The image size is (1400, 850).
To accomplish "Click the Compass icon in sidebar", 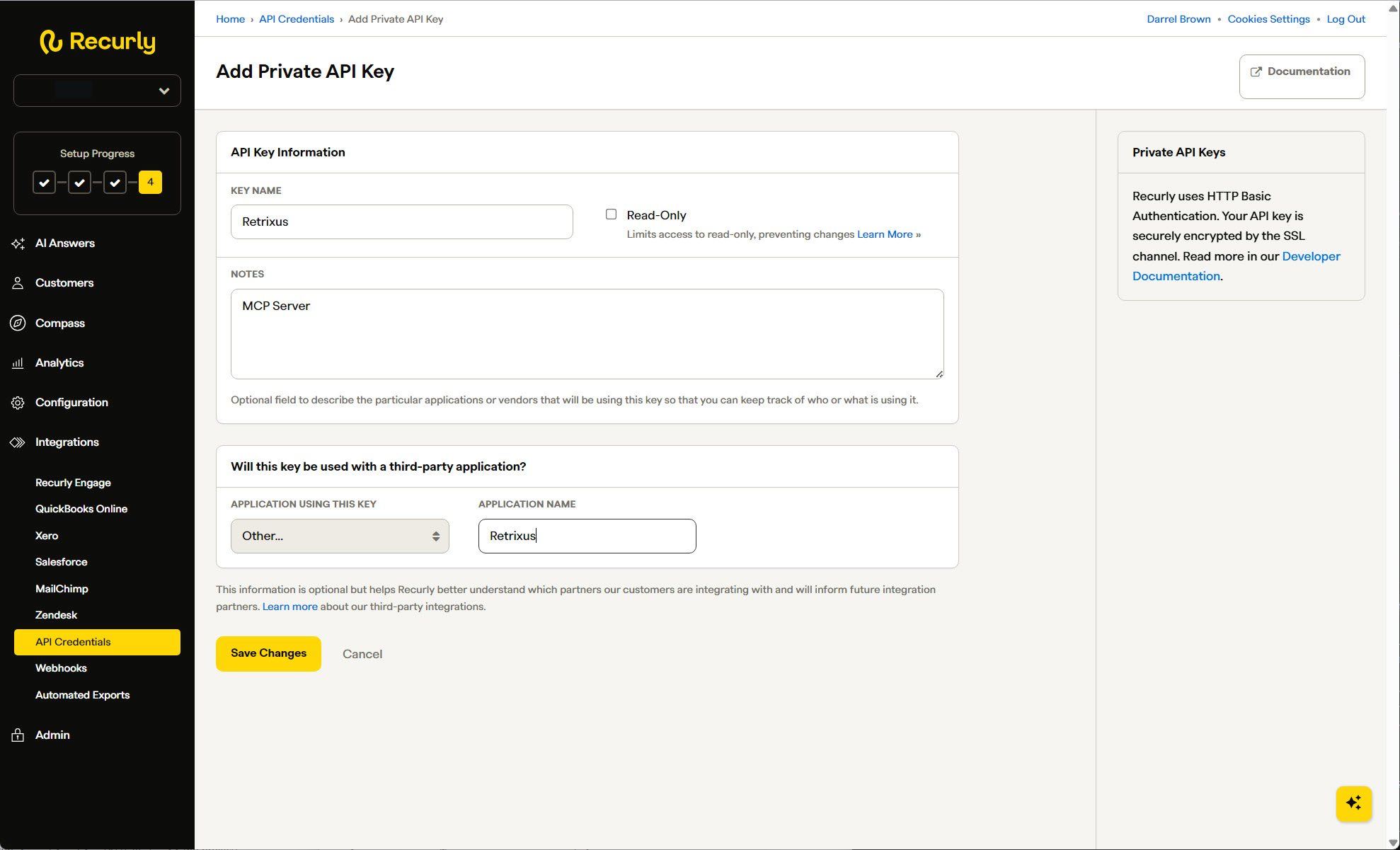I will [x=18, y=323].
